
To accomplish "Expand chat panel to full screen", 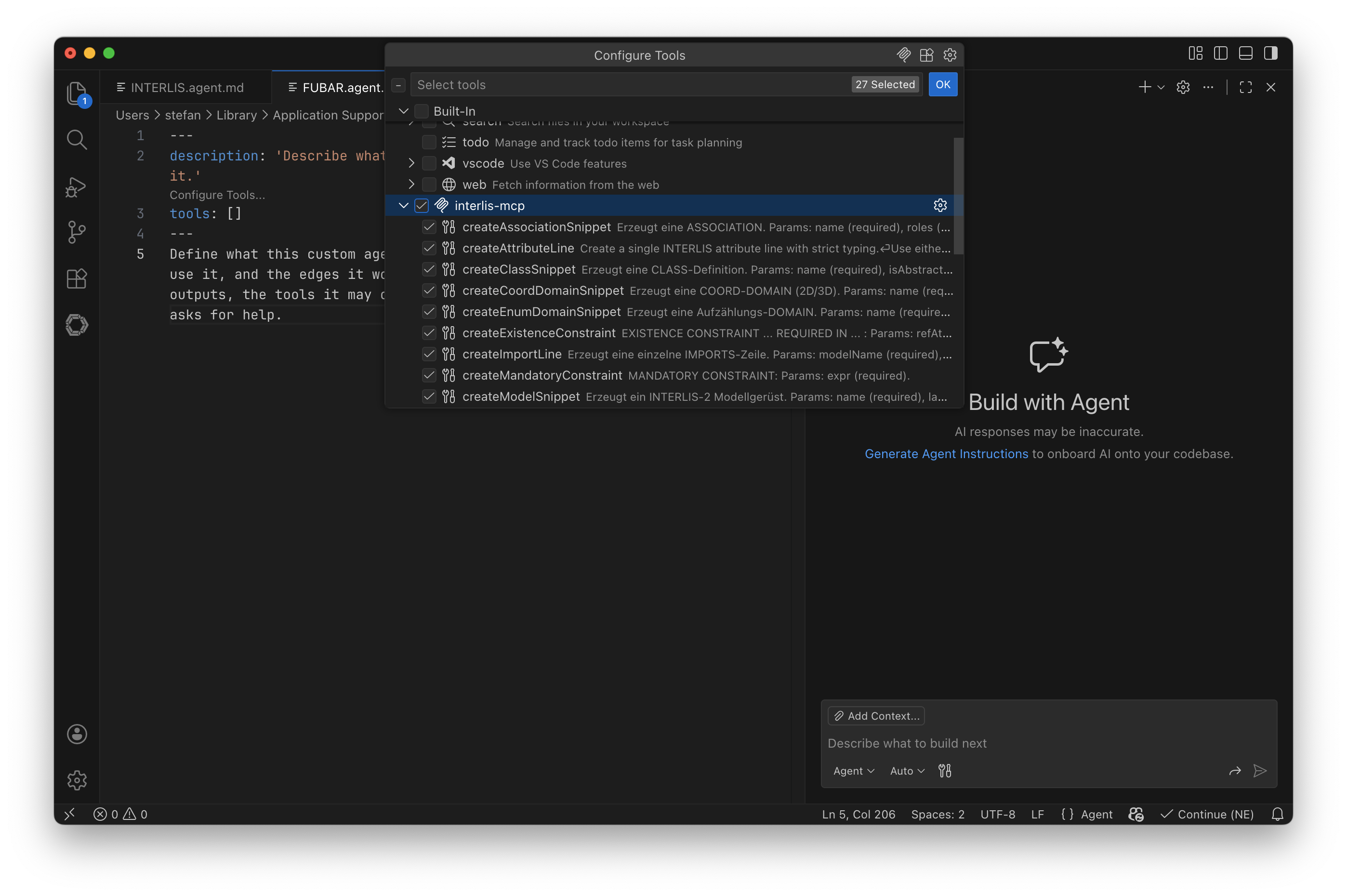I will (1245, 87).
